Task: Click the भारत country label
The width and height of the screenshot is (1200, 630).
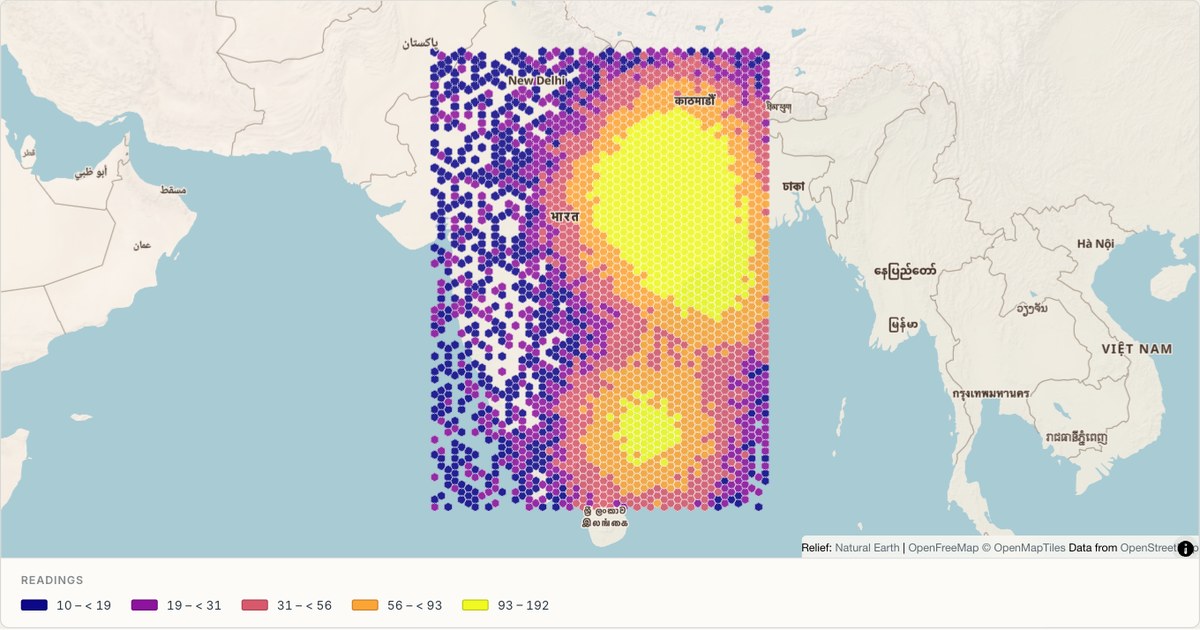Action: click(565, 216)
